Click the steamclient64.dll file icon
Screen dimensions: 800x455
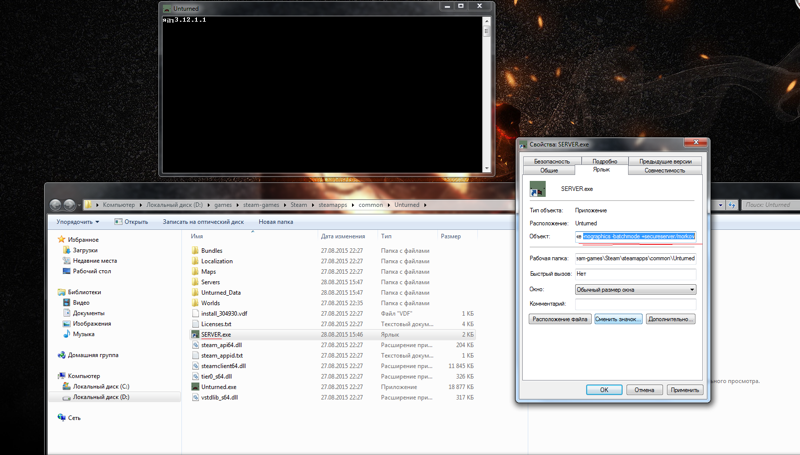click(x=195, y=366)
